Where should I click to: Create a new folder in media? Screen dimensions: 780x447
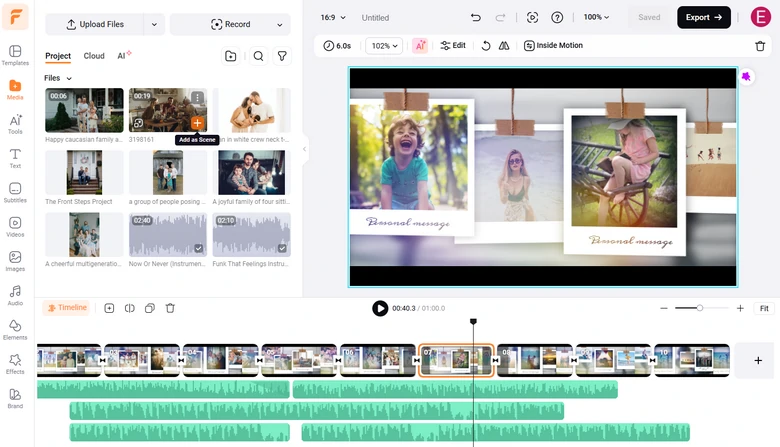[x=231, y=56]
